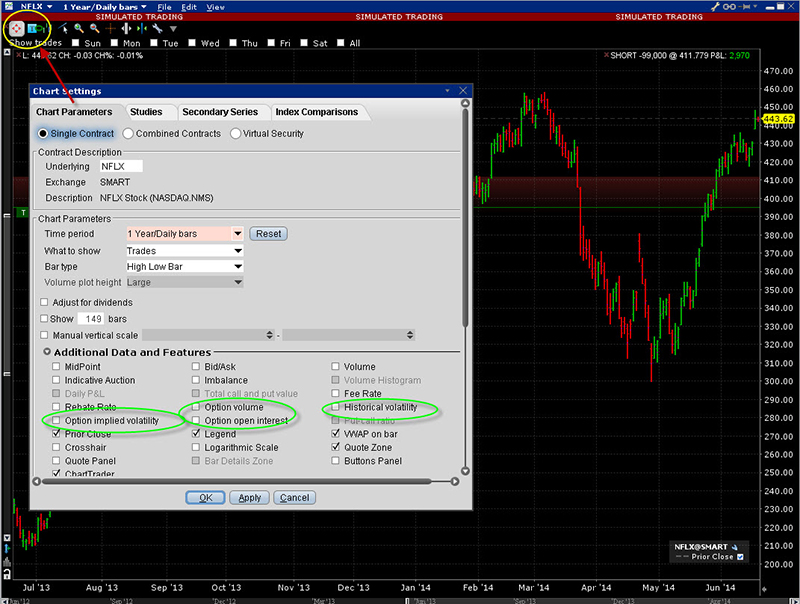Activate the orange crosshair toolbar icon
This screenshot has height=604, width=800.
(111, 29)
